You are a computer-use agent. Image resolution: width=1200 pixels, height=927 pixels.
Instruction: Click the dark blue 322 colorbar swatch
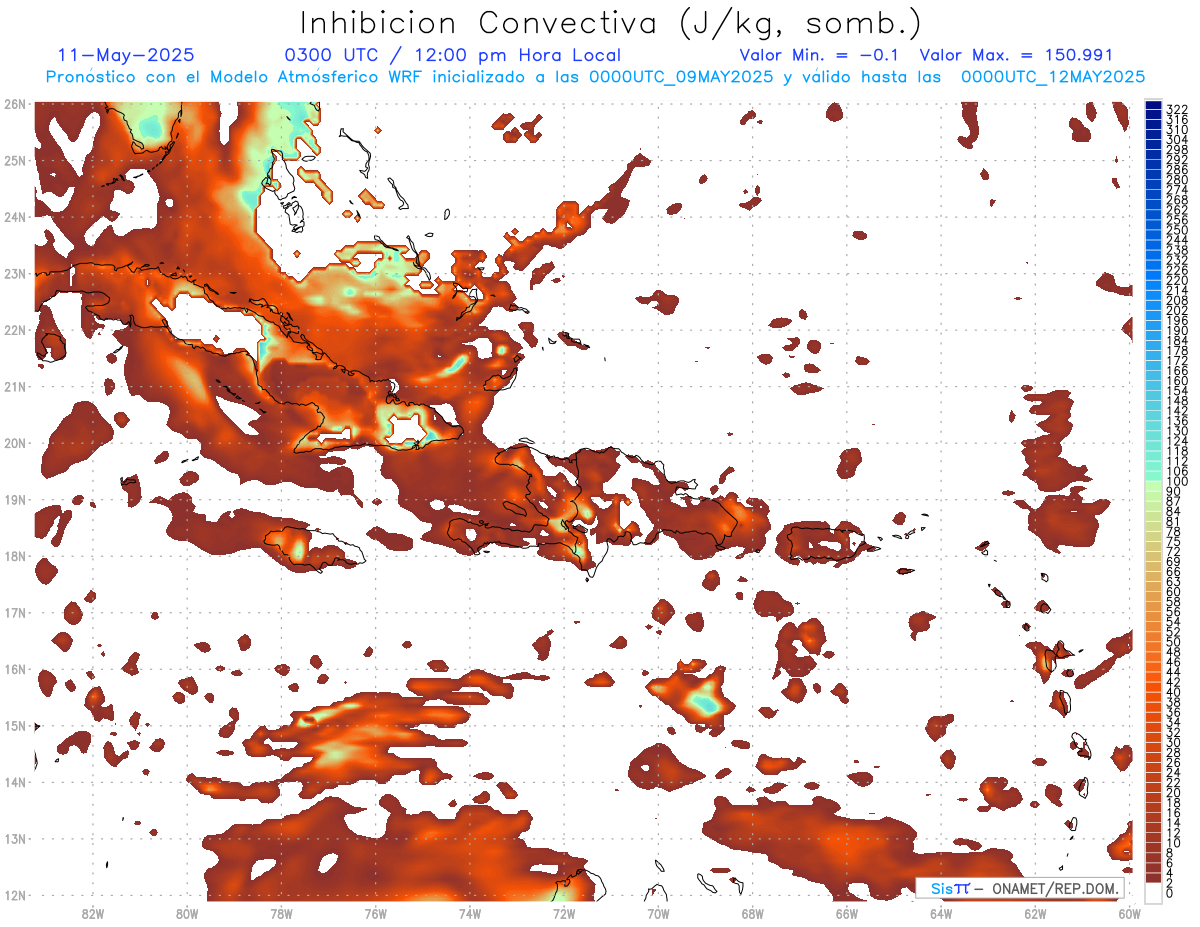1154,106
